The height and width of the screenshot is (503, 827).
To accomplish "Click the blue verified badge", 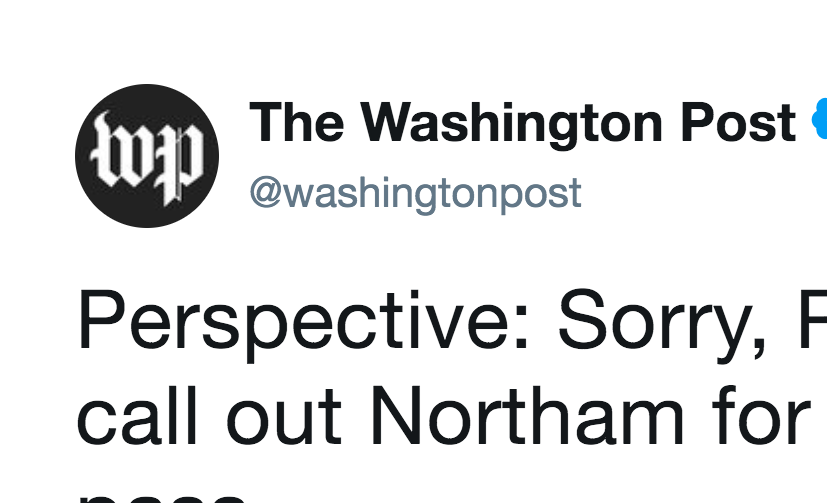I will pyautogui.click(x=820, y=120).
